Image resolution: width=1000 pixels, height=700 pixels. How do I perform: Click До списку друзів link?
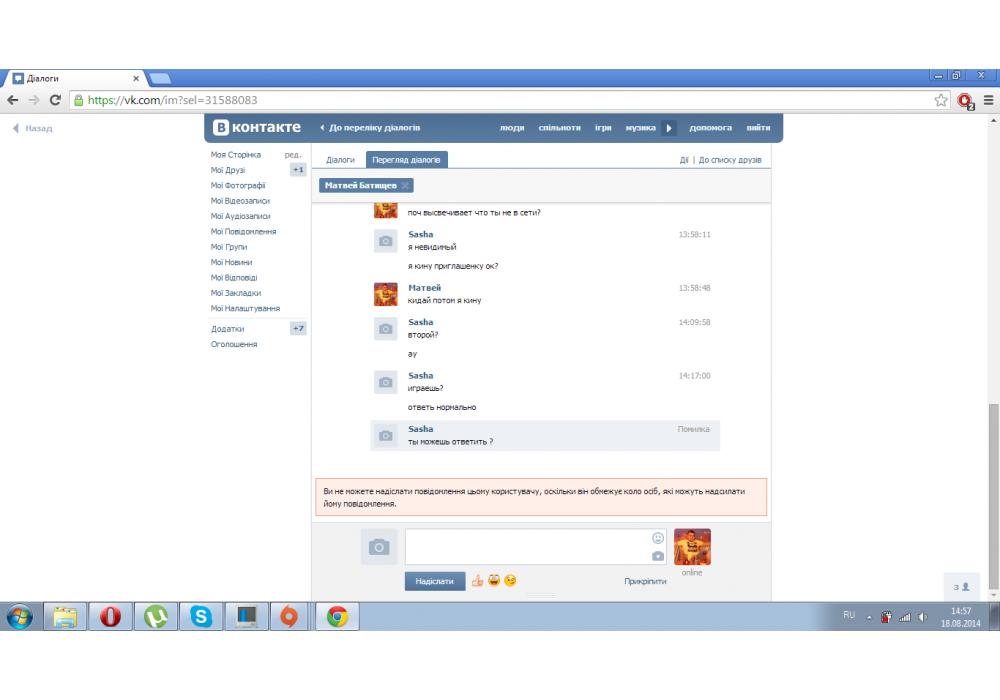tap(730, 160)
